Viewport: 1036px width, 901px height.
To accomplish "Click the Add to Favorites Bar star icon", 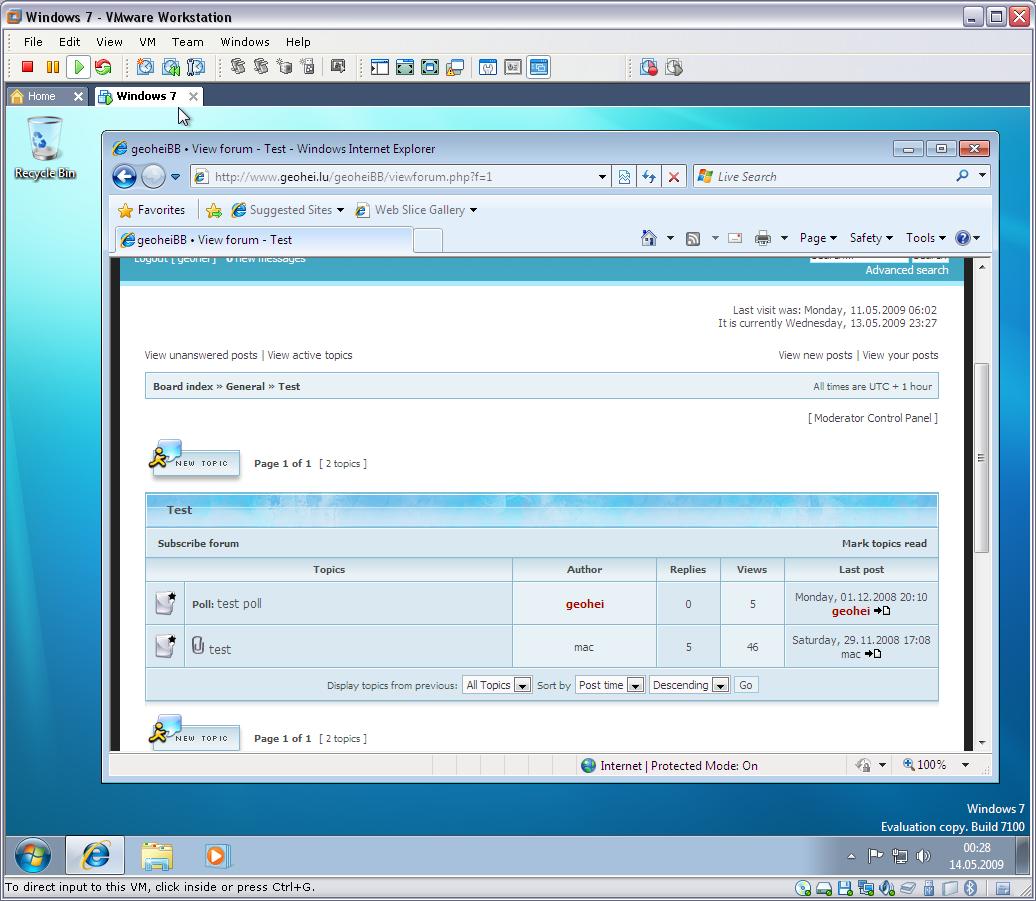I will pyautogui.click(x=213, y=210).
